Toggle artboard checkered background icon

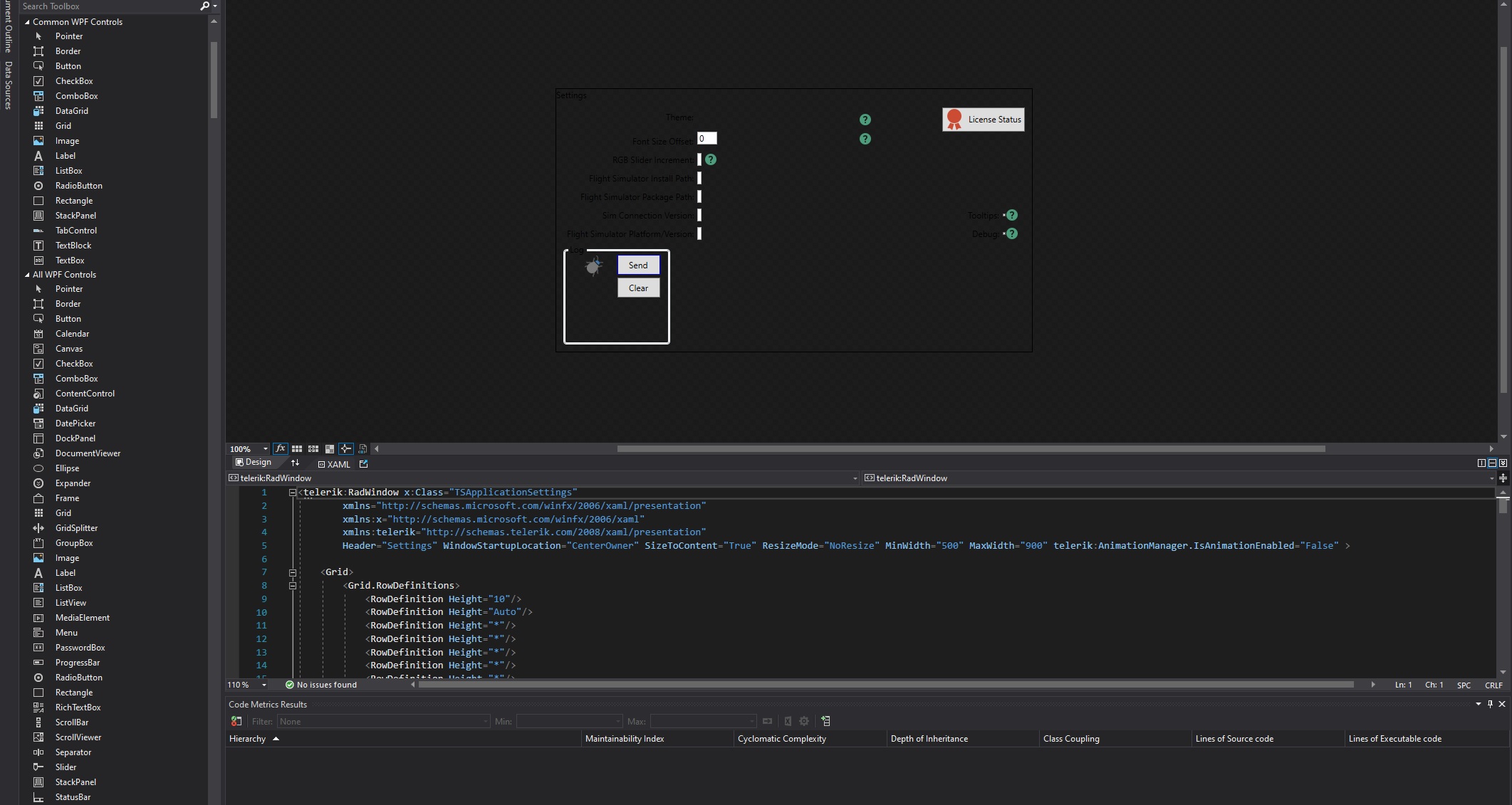[330, 448]
